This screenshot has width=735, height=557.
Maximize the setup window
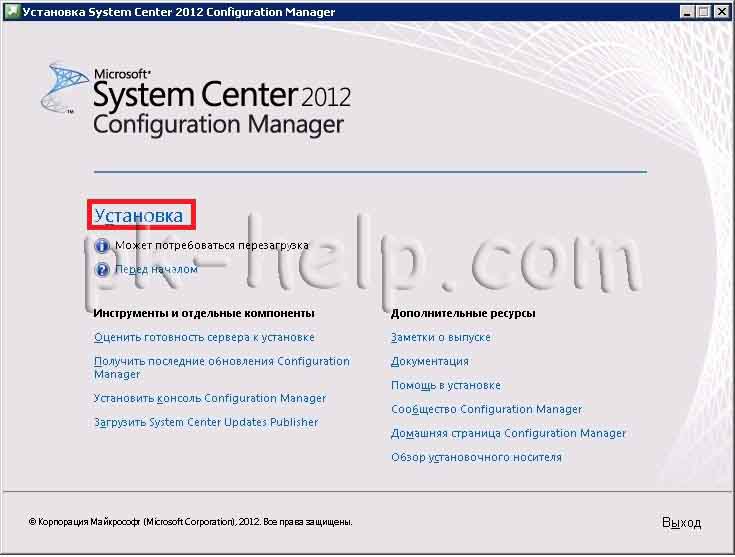704,12
